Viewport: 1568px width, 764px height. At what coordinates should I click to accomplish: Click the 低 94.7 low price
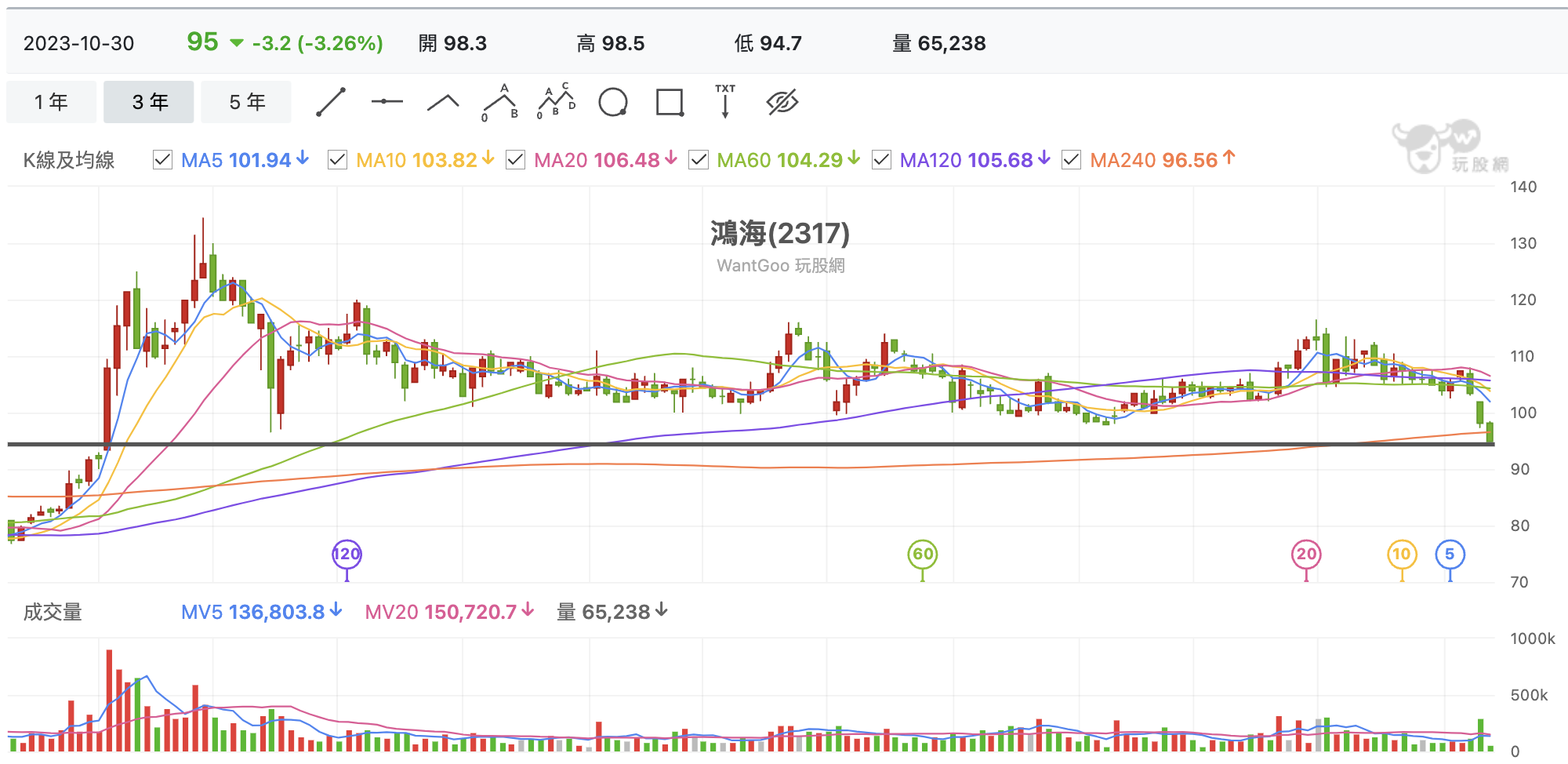click(768, 43)
